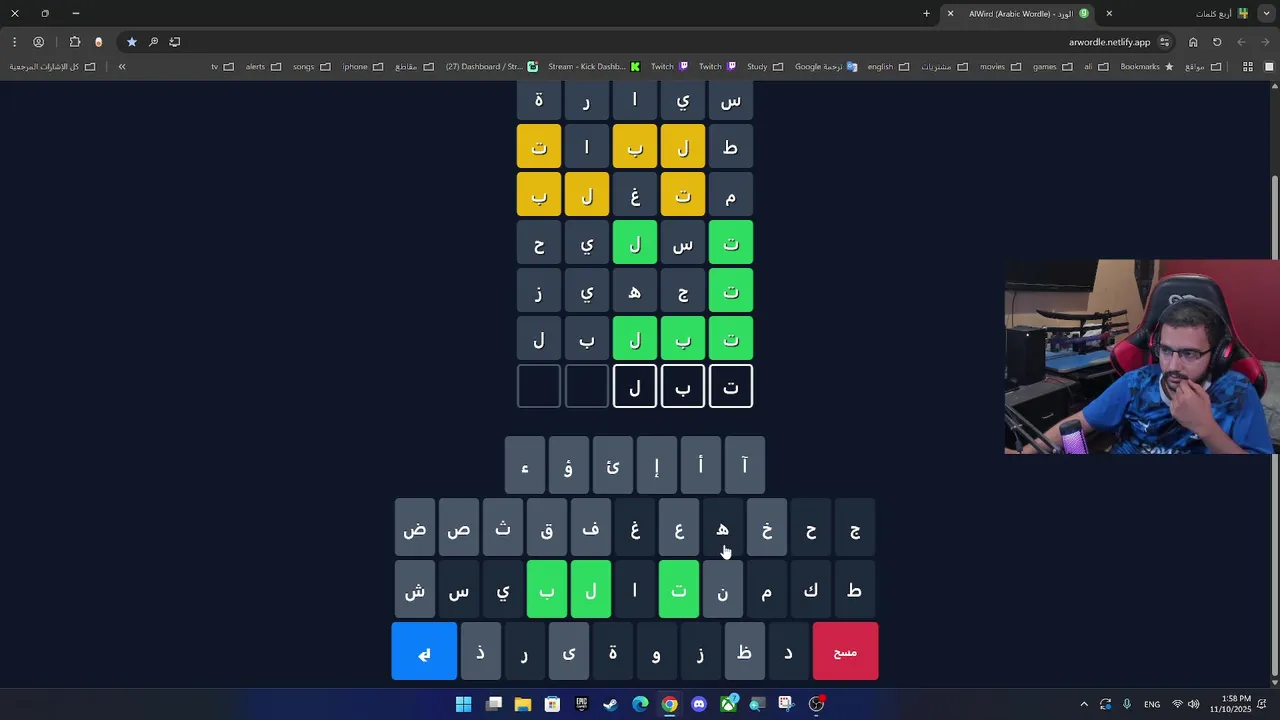Open Steam from the taskbar

point(610,704)
